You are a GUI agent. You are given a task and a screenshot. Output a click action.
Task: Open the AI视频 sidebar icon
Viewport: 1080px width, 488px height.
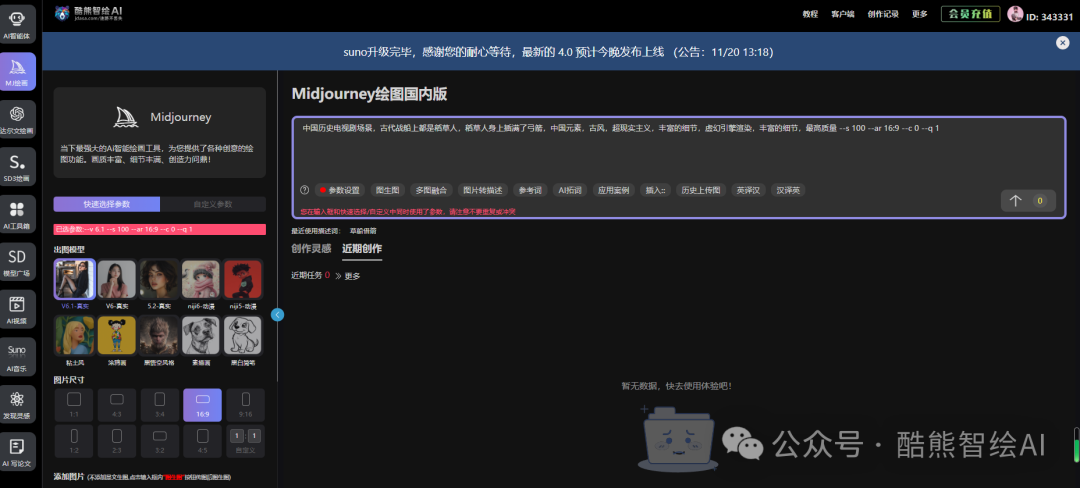[x=18, y=309]
